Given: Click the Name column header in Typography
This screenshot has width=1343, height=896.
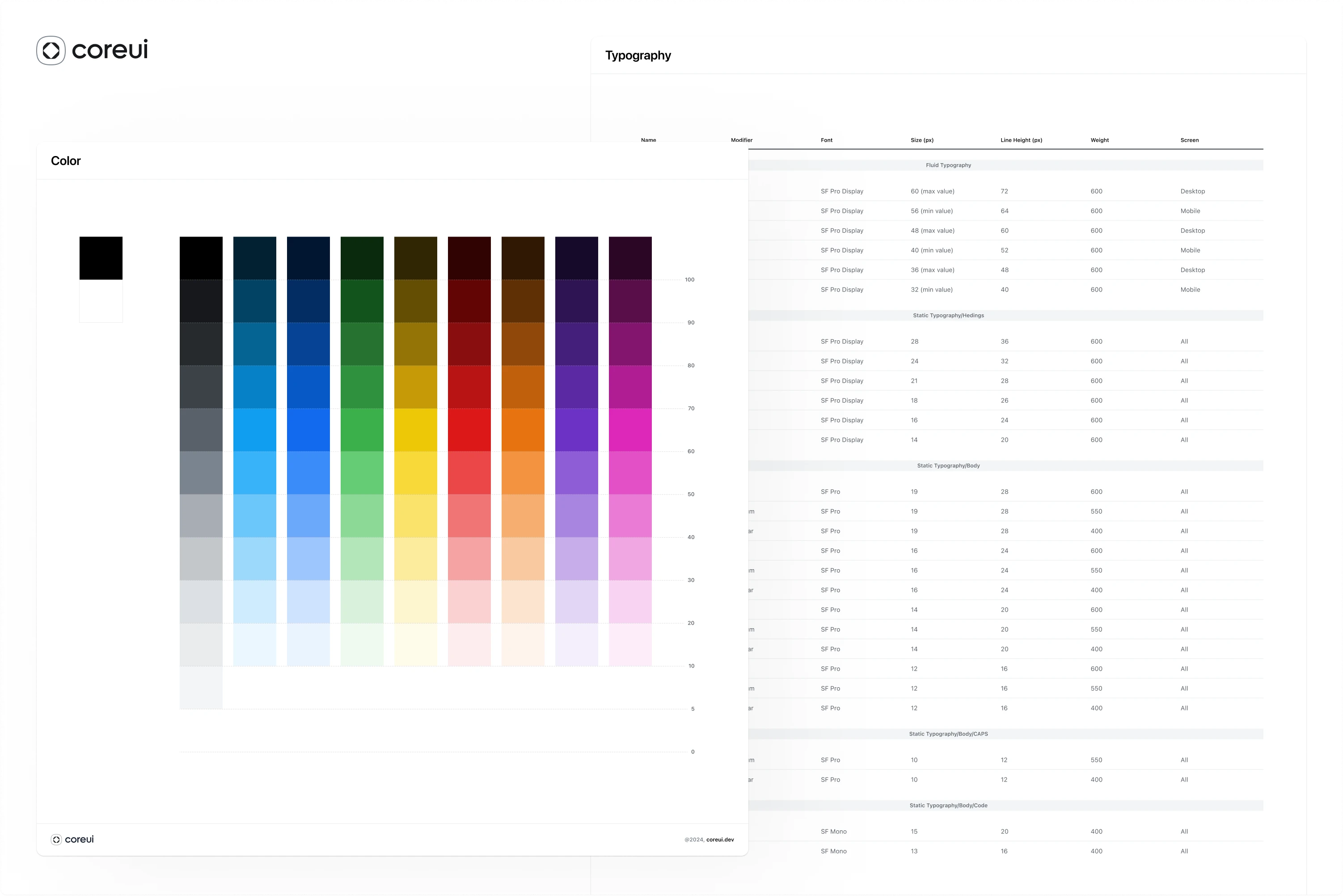Looking at the screenshot, I should (648, 140).
